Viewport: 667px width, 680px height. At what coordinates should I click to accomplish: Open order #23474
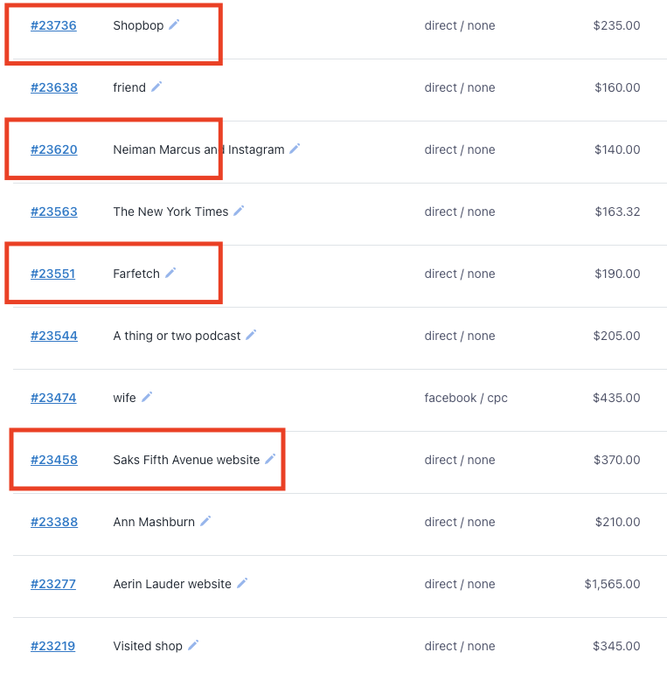(53, 398)
